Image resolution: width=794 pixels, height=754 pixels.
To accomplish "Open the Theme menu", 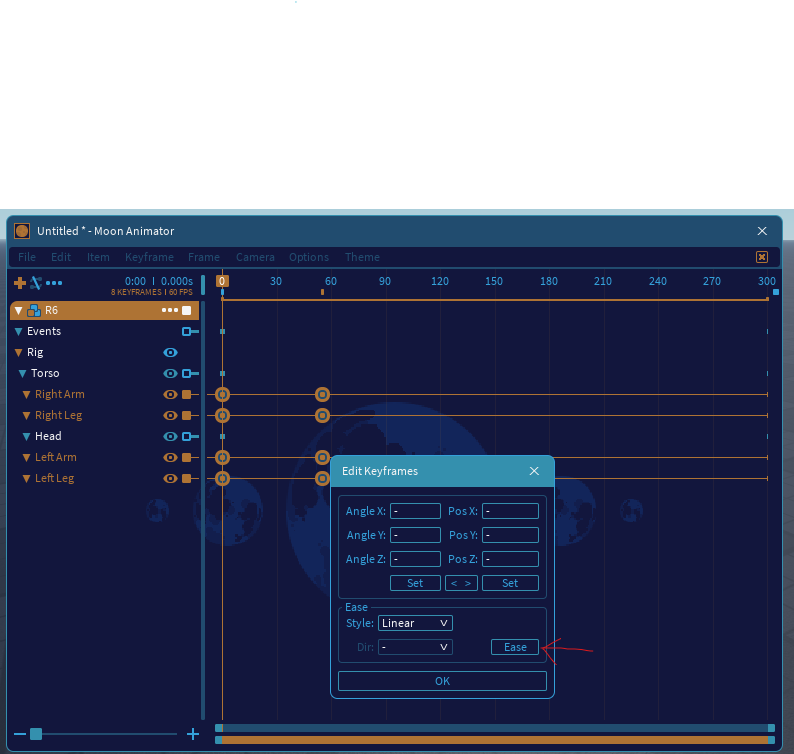I will [363, 257].
